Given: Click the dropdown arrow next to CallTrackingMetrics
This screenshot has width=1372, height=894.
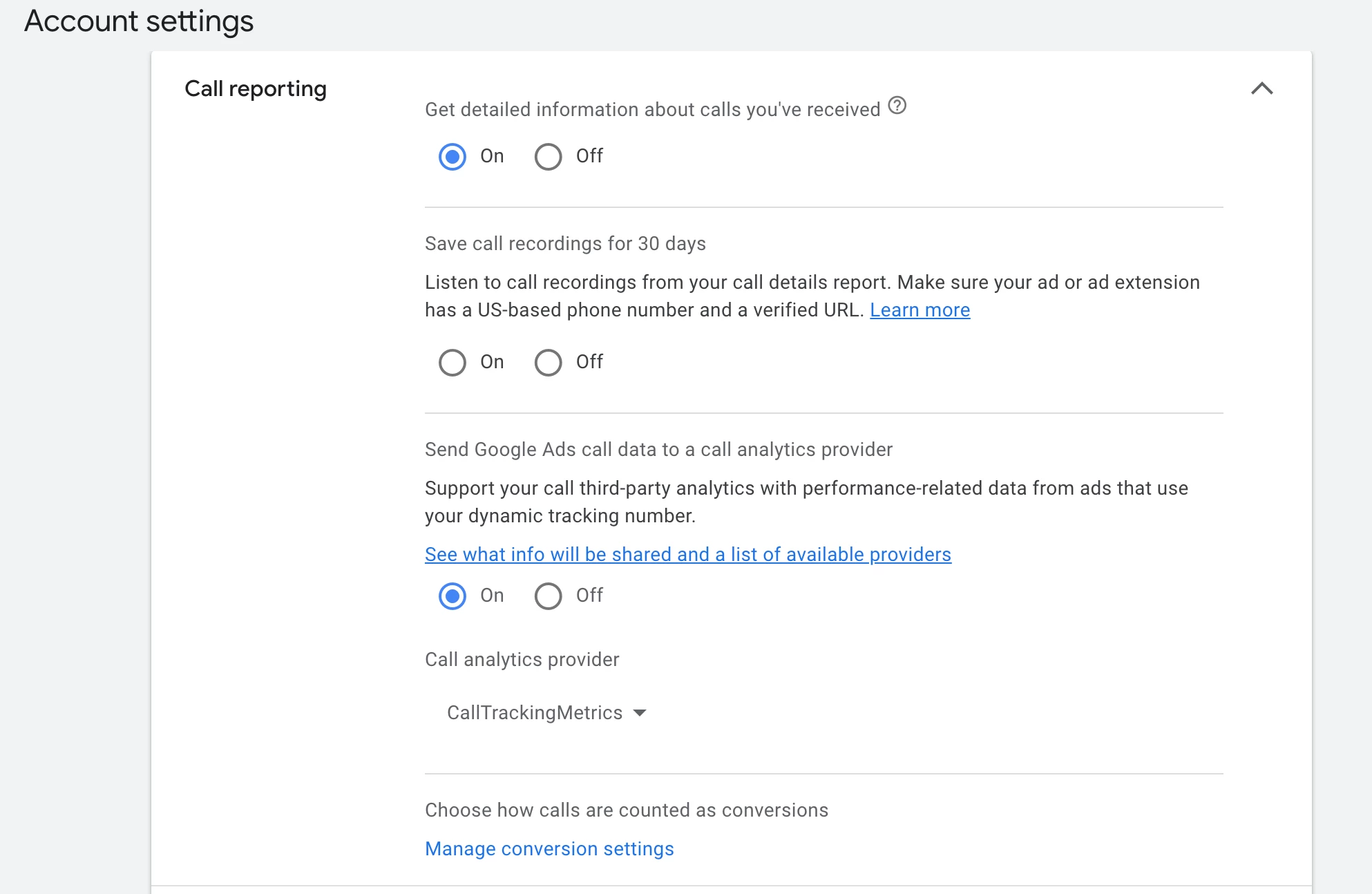Looking at the screenshot, I should click(640, 713).
